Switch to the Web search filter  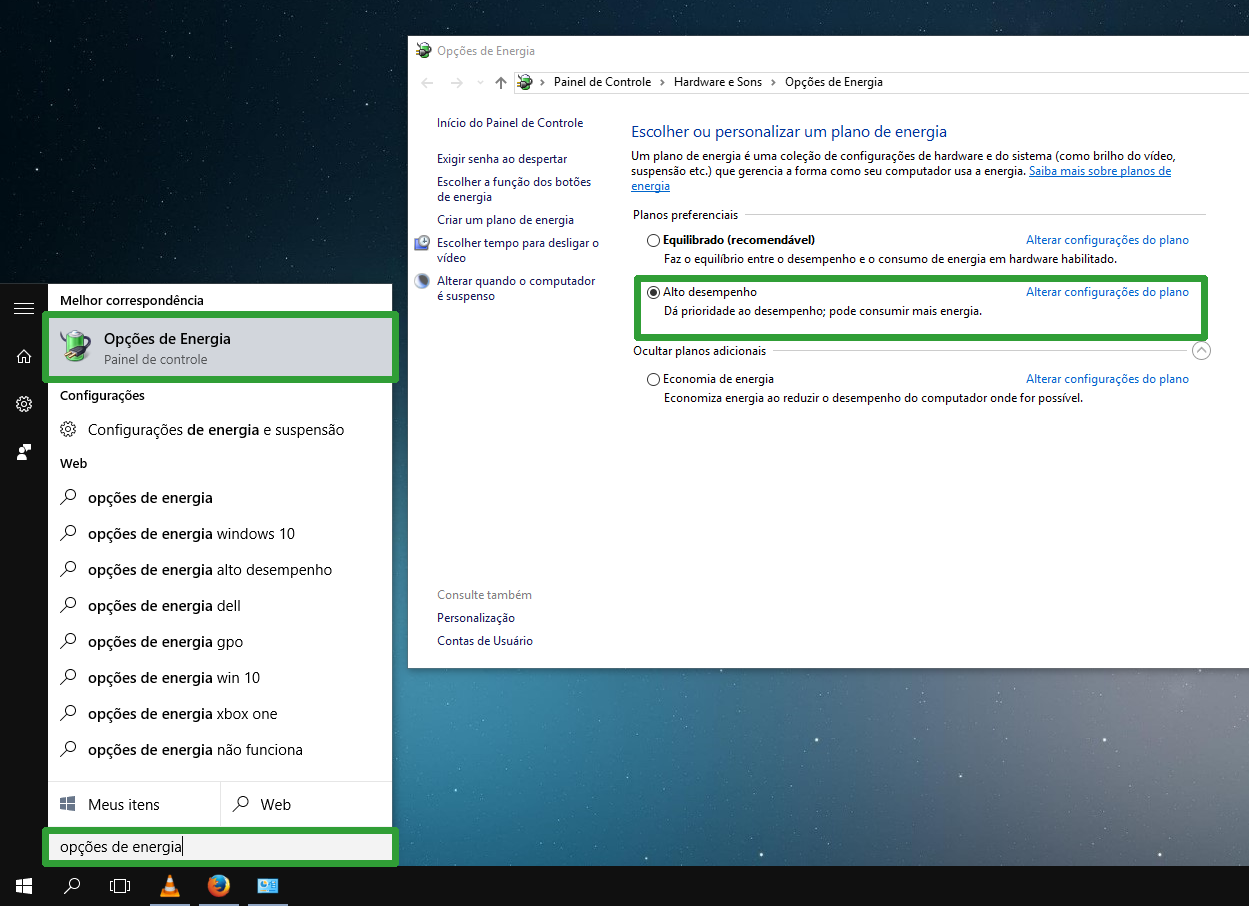pos(306,804)
